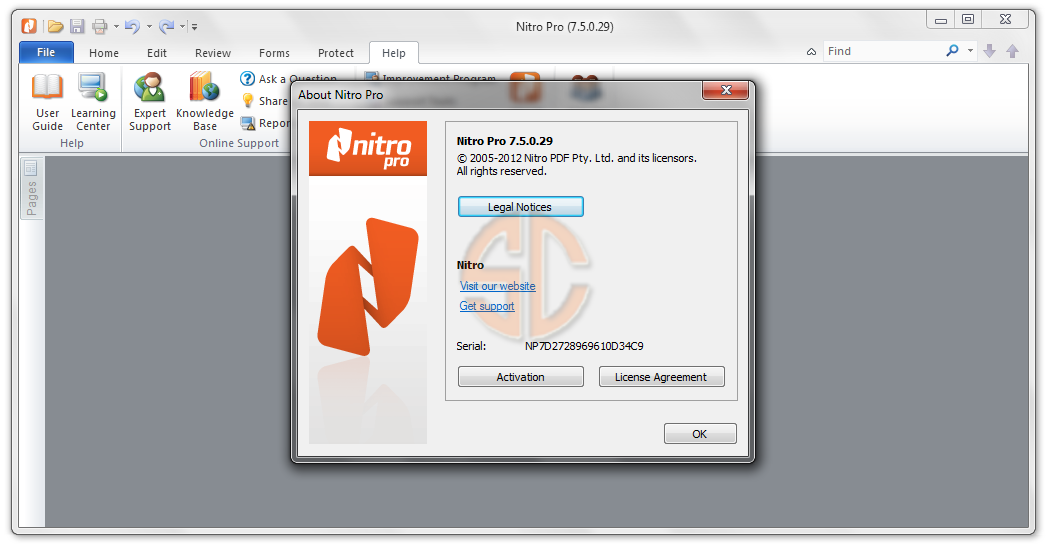Select the Help ribbon tab
Screen dimensions: 1048x548
pyautogui.click(x=394, y=53)
